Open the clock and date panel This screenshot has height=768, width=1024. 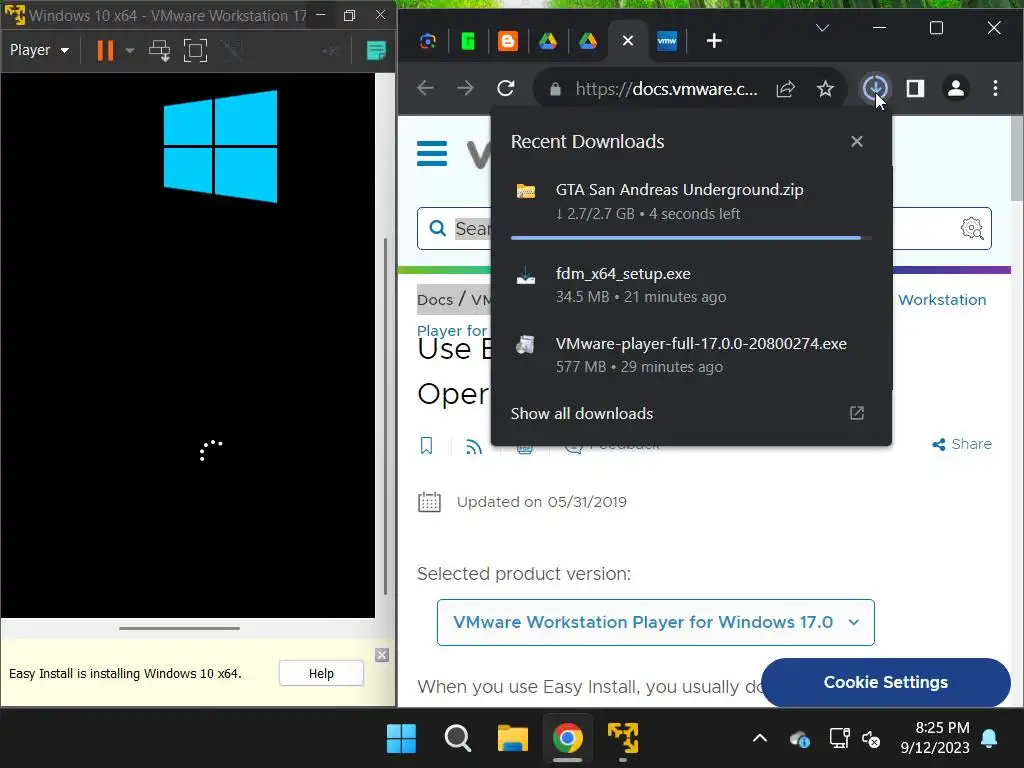point(935,737)
